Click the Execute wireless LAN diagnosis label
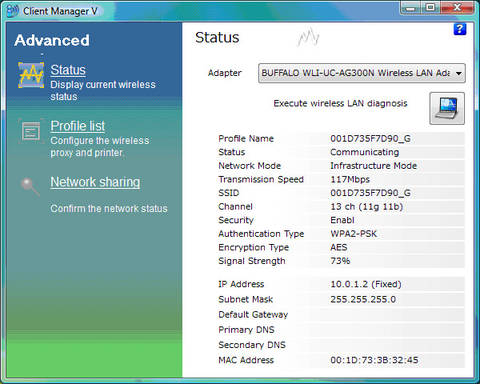The image size is (480, 384). (340, 103)
